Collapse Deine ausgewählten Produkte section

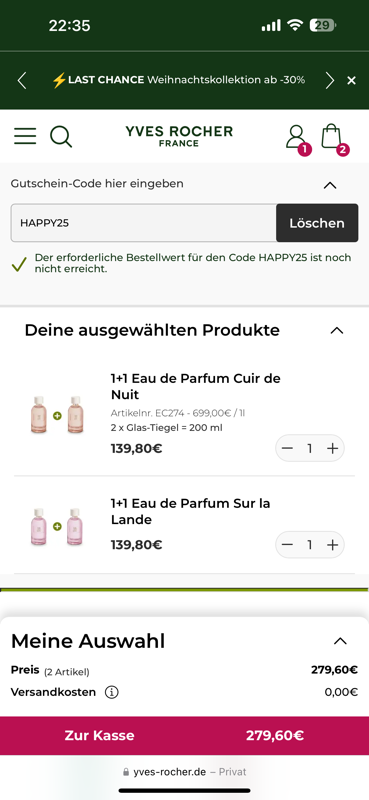coord(336,331)
